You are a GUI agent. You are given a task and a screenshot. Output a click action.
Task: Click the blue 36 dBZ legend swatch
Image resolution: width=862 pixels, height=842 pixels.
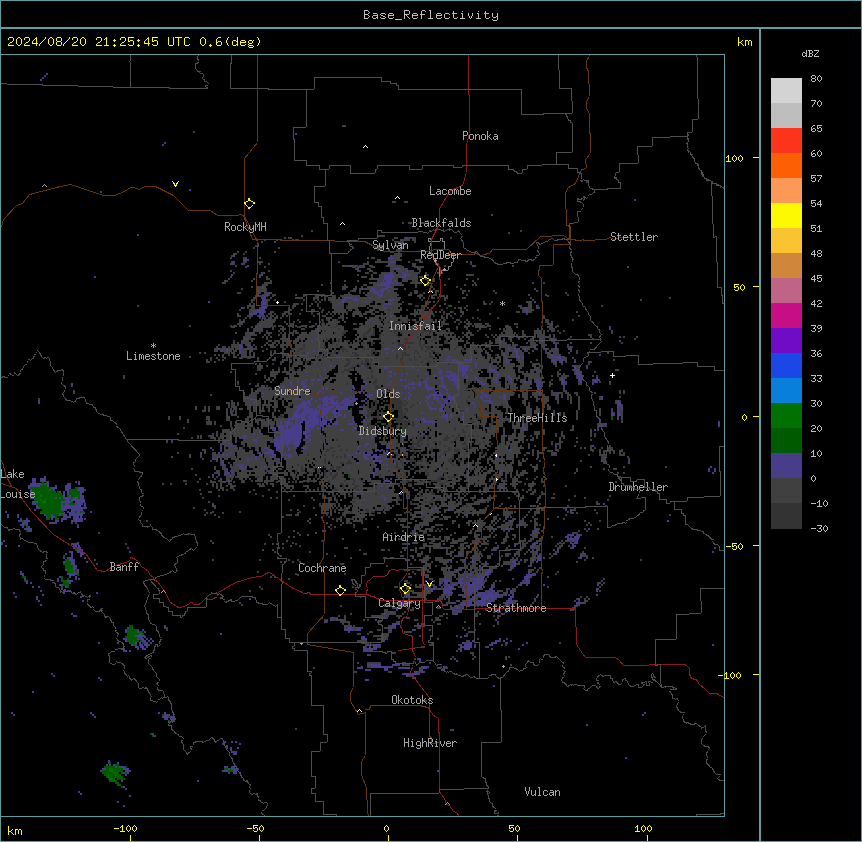click(x=786, y=365)
